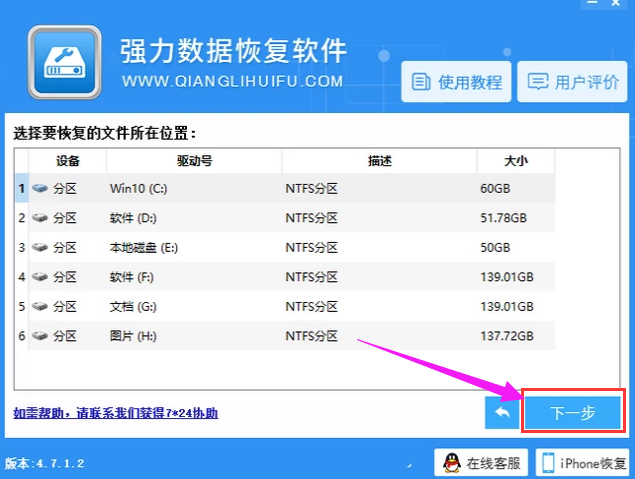Sort by the 大小 column header
The width and height of the screenshot is (635, 479).
click(x=515, y=160)
